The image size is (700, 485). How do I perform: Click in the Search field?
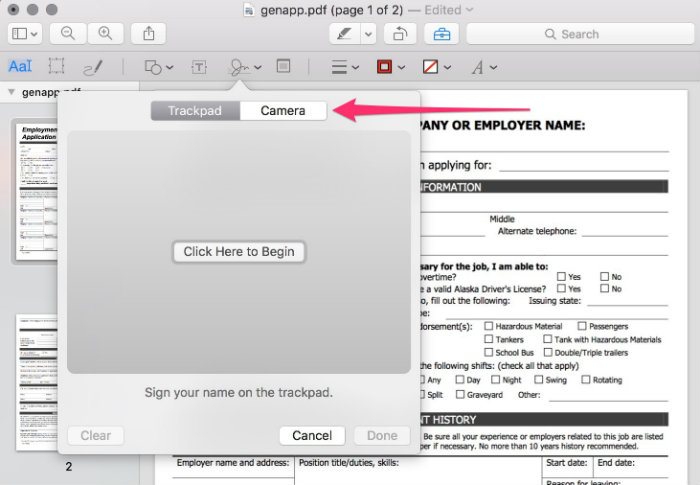pos(580,34)
